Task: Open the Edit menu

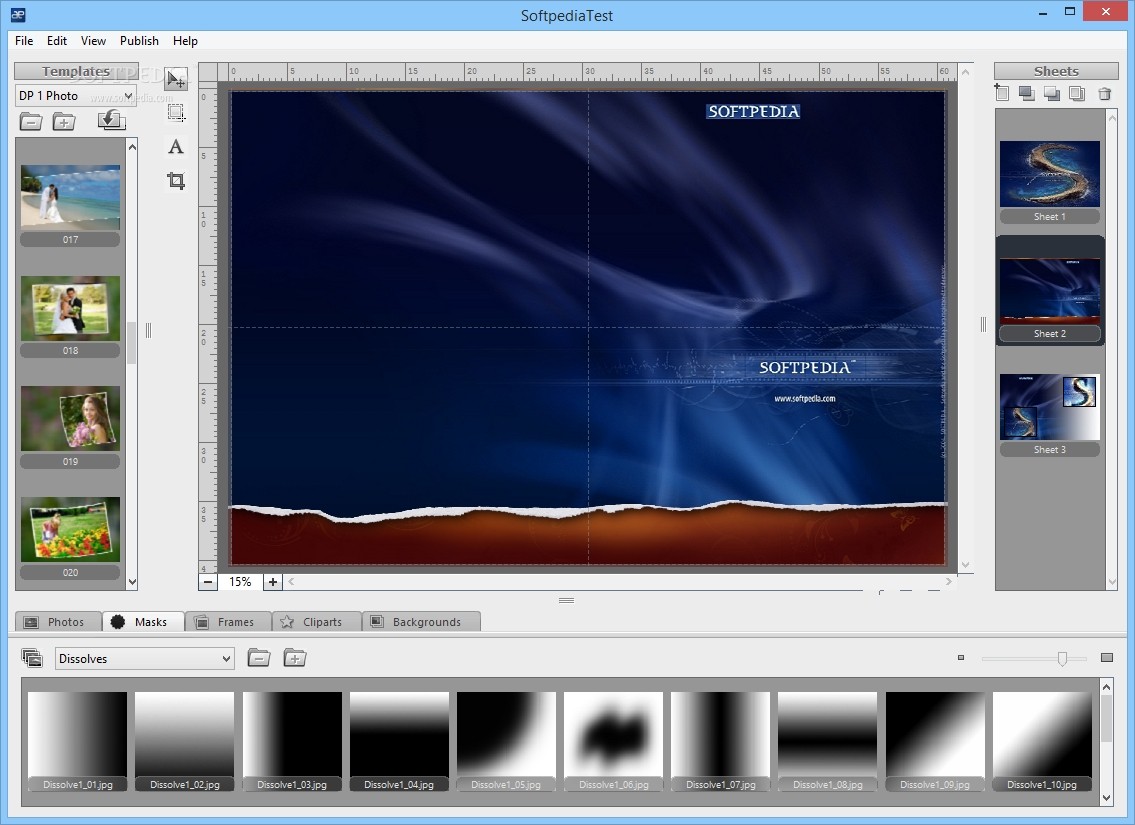Action: point(56,41)
